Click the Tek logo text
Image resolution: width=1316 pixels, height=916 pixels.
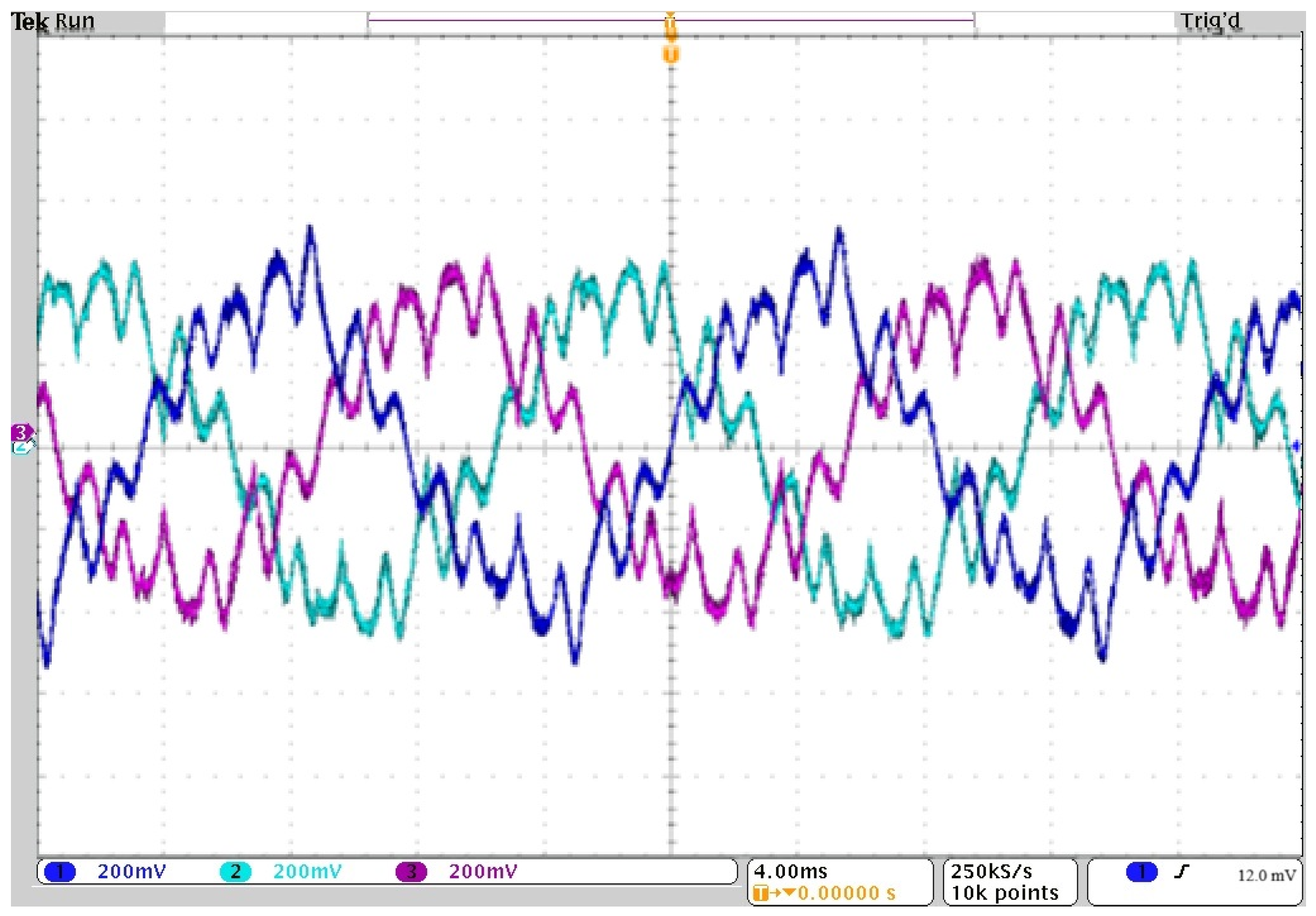[x=29, y=22]
